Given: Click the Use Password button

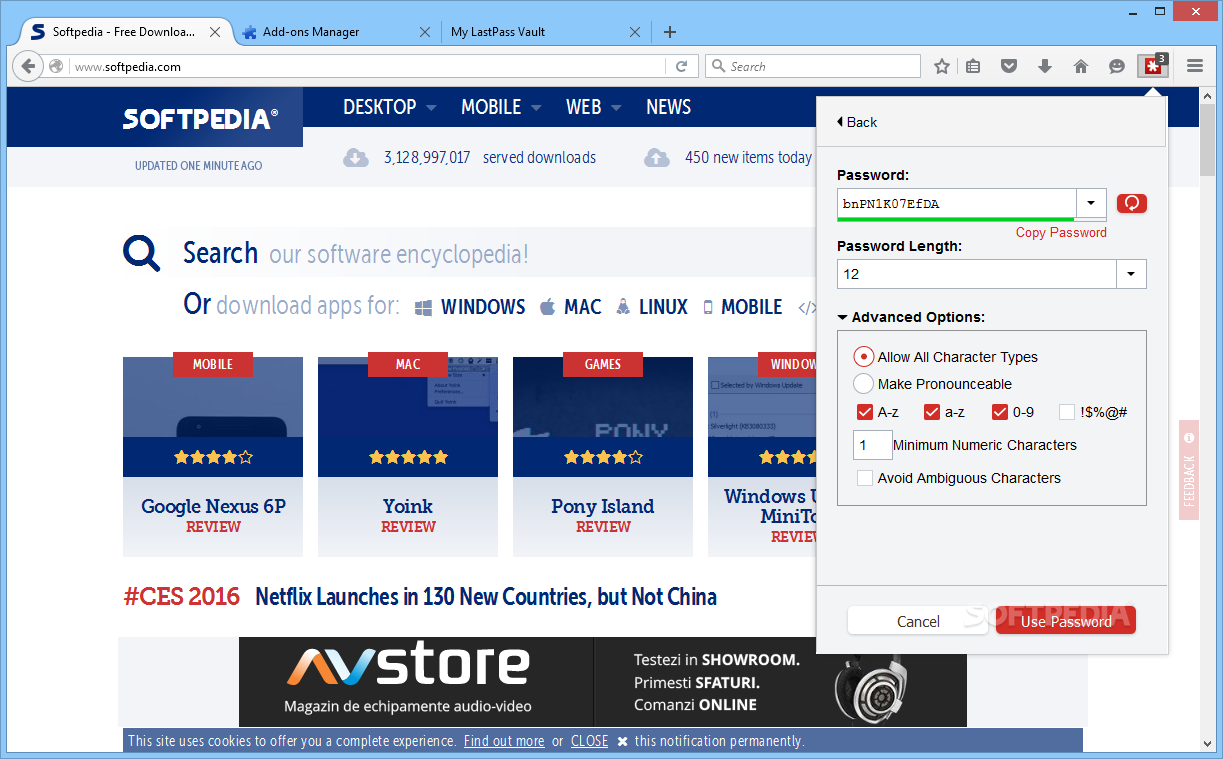Looking at the screenshot, I should (x=1066, y=621).
